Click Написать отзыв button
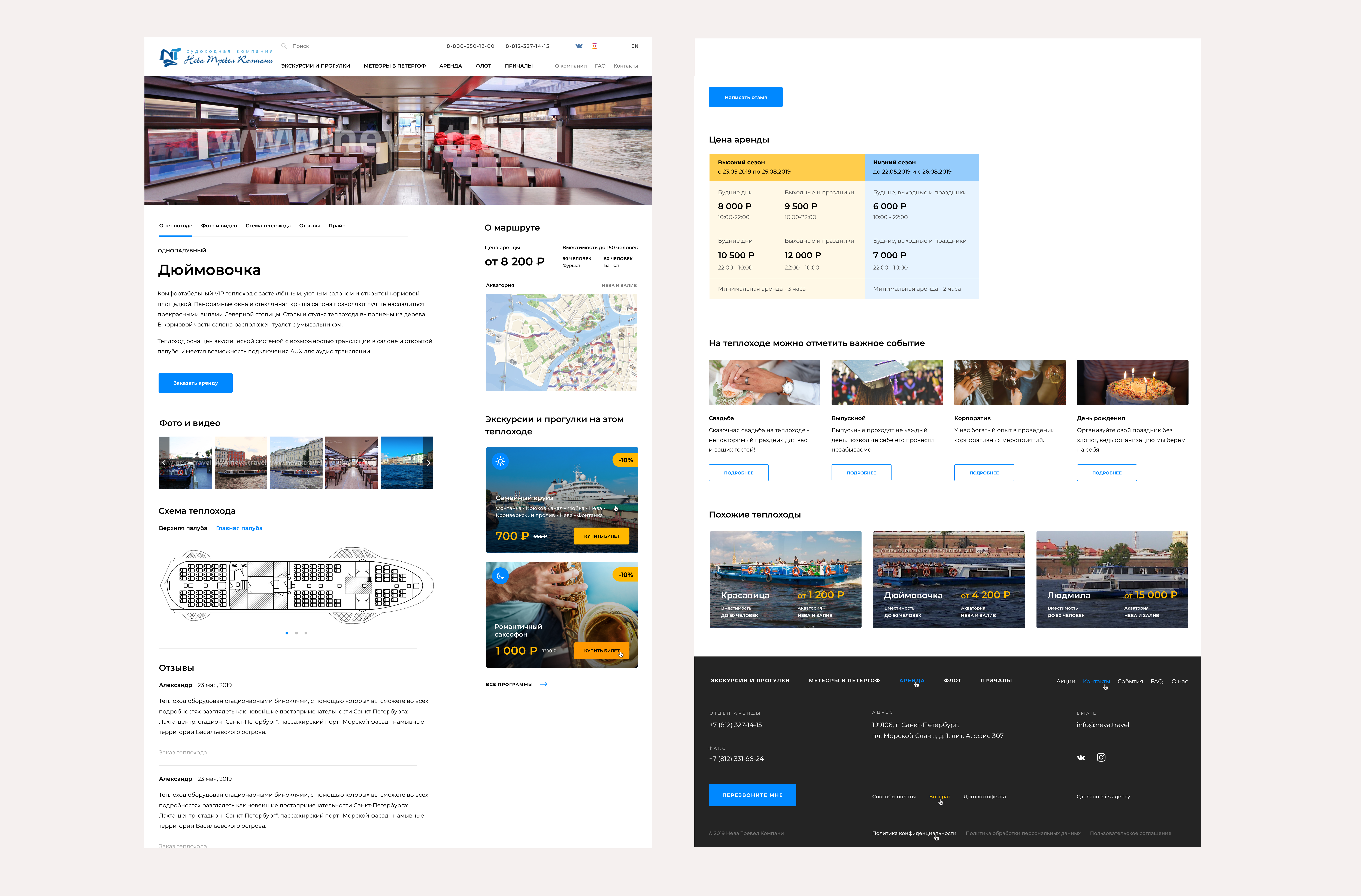Screen dimensions: 1361x896 click(x=746, y=97)
